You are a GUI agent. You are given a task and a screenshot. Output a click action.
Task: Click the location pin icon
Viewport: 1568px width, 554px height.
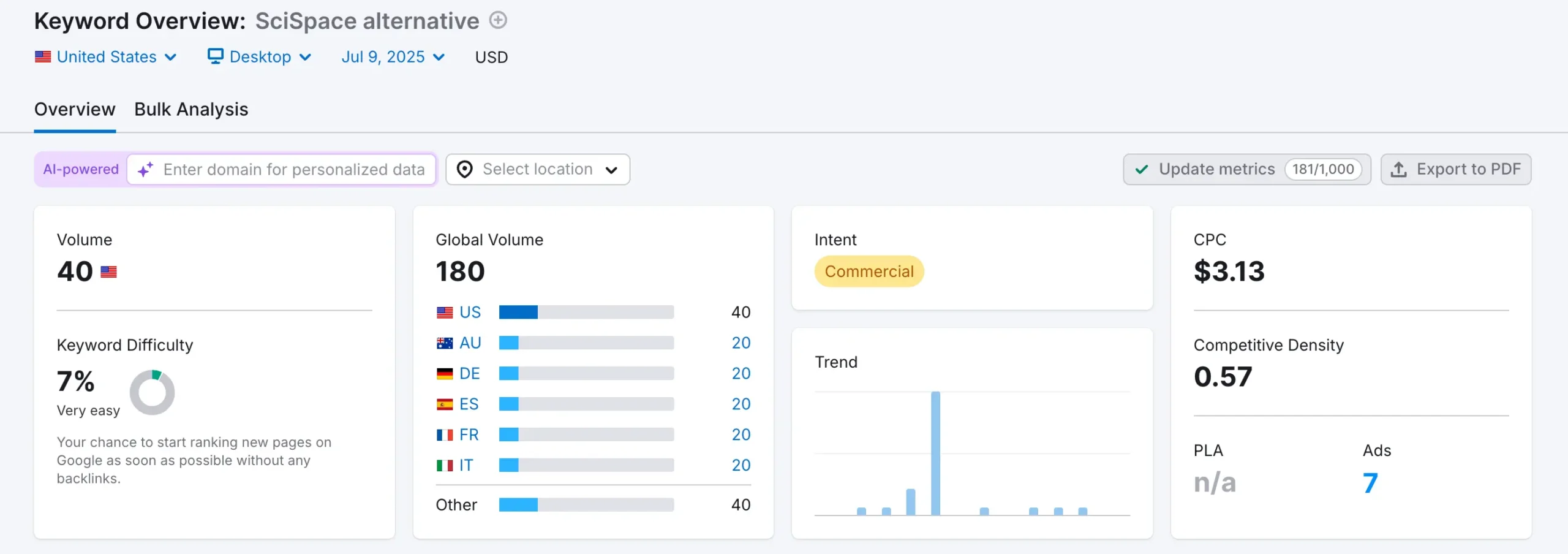tap(465, 169)
